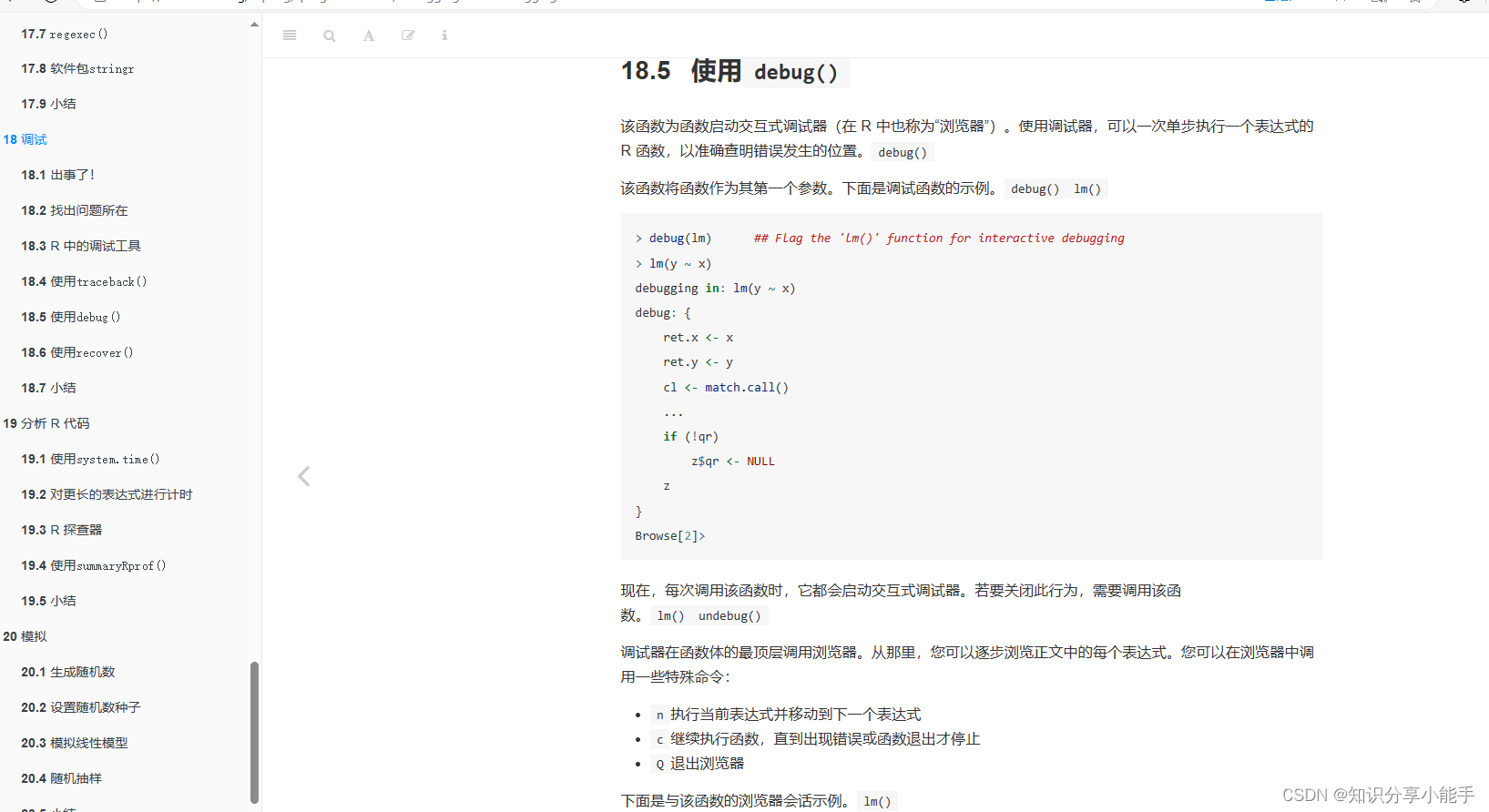
Task: Open chapter 20 模拟
Action: [25, 636]
